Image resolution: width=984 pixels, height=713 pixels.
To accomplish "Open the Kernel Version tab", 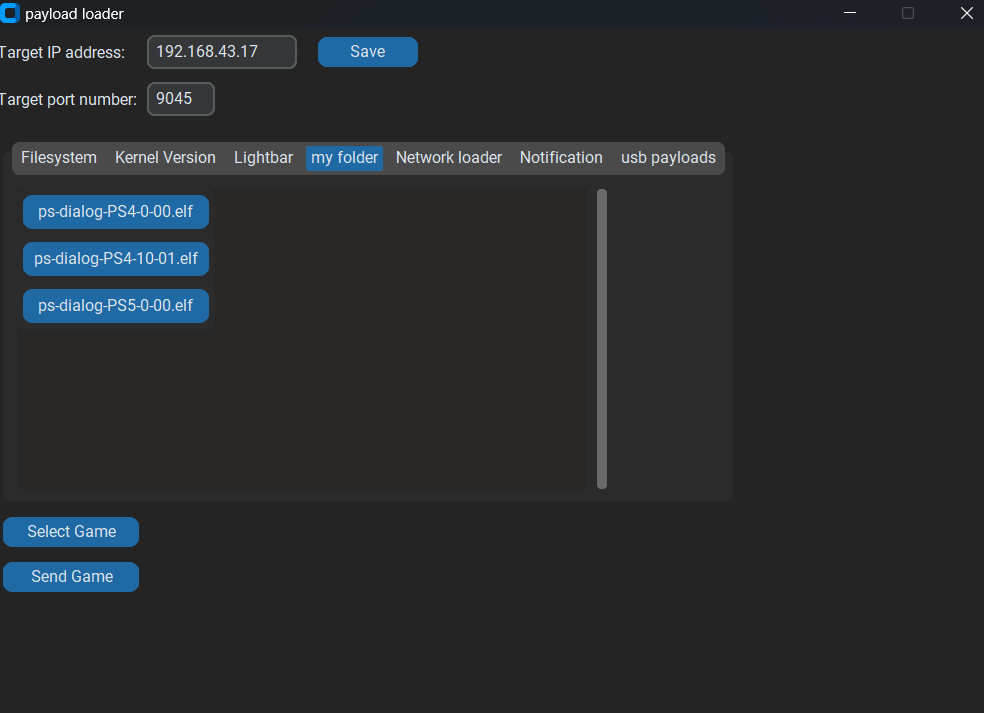I will [164, 157].
